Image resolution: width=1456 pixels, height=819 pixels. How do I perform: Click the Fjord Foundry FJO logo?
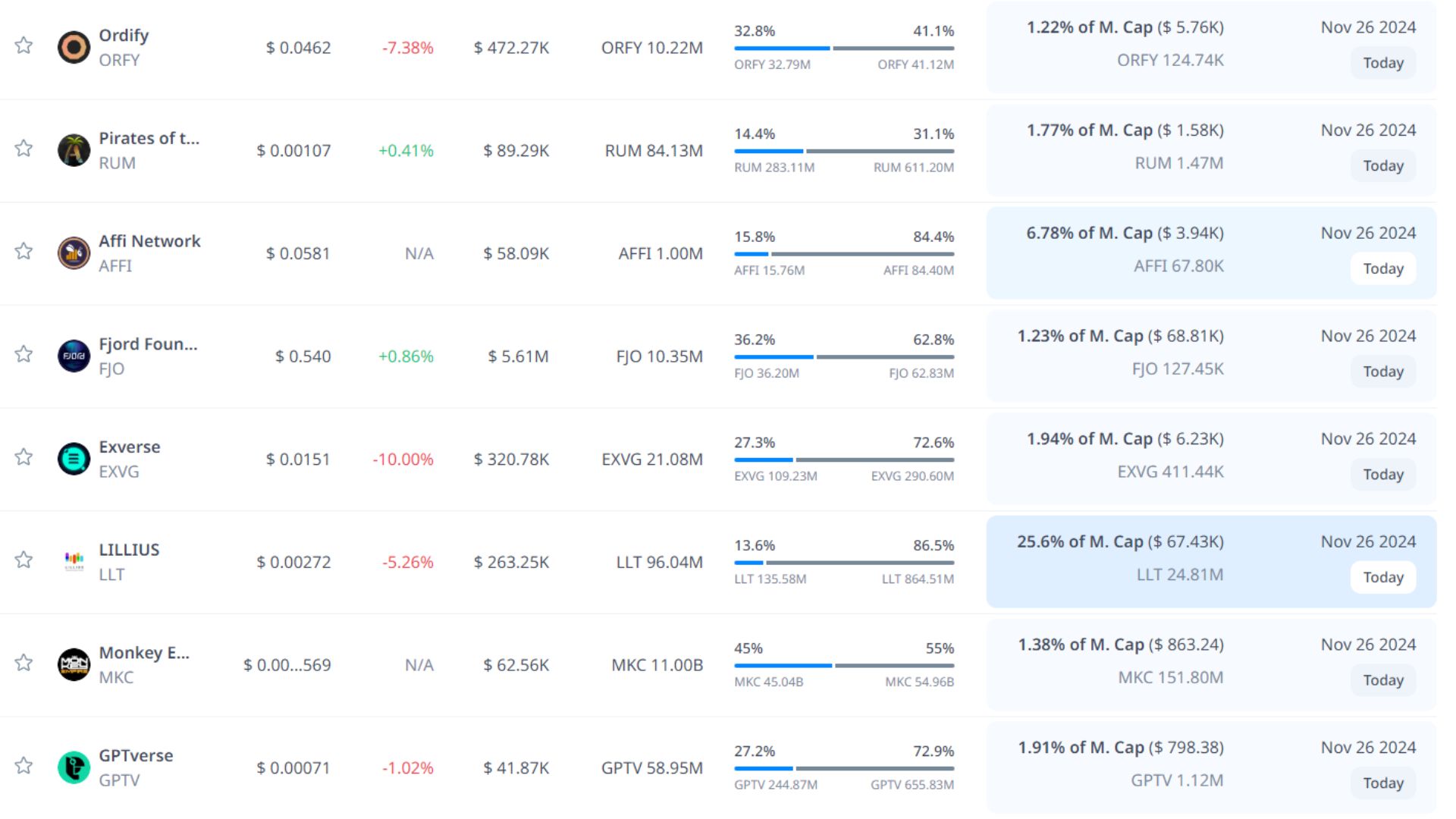[x=74, y=356]
